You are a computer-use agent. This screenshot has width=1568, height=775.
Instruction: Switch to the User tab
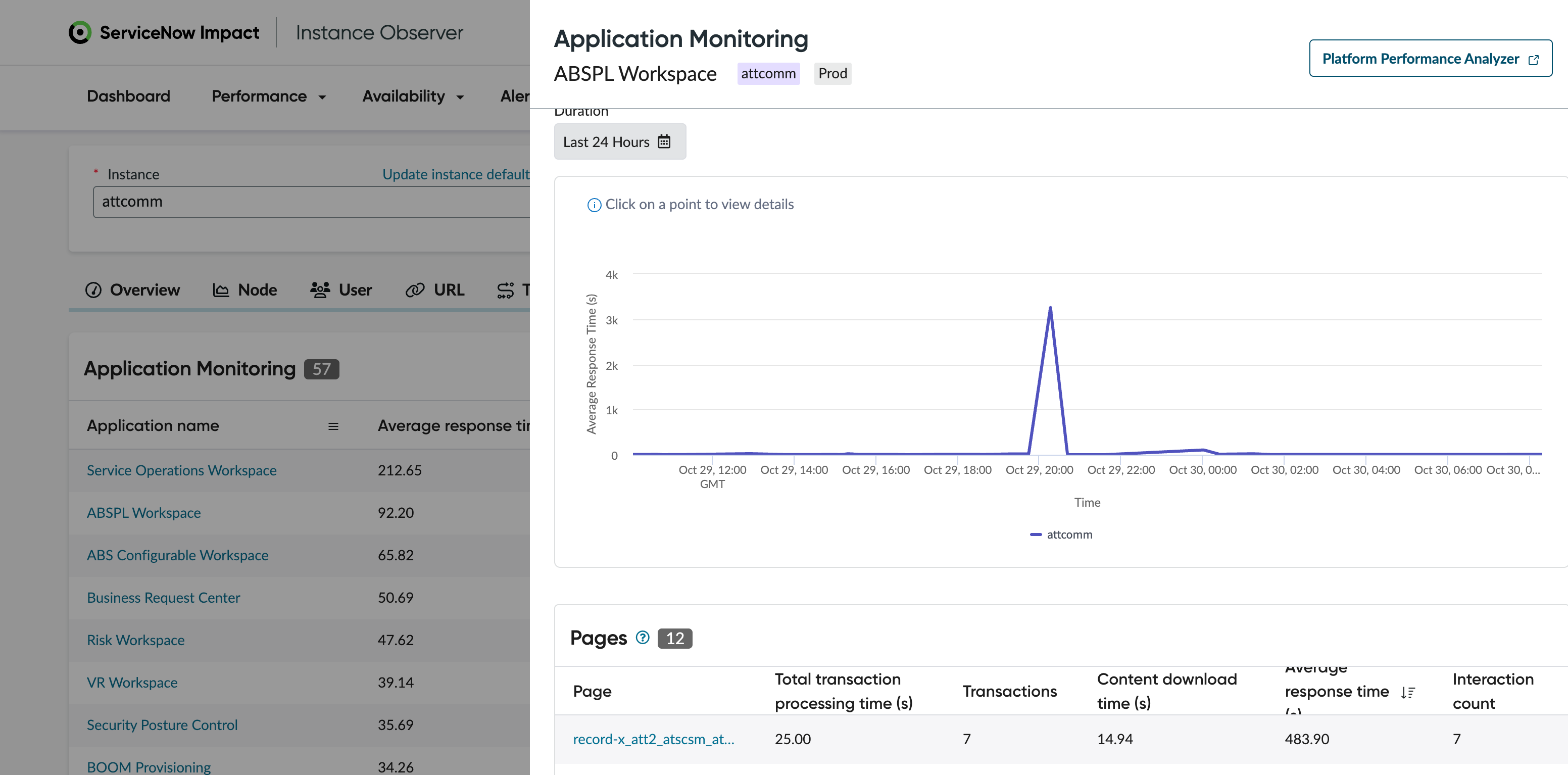click(341, 290)
